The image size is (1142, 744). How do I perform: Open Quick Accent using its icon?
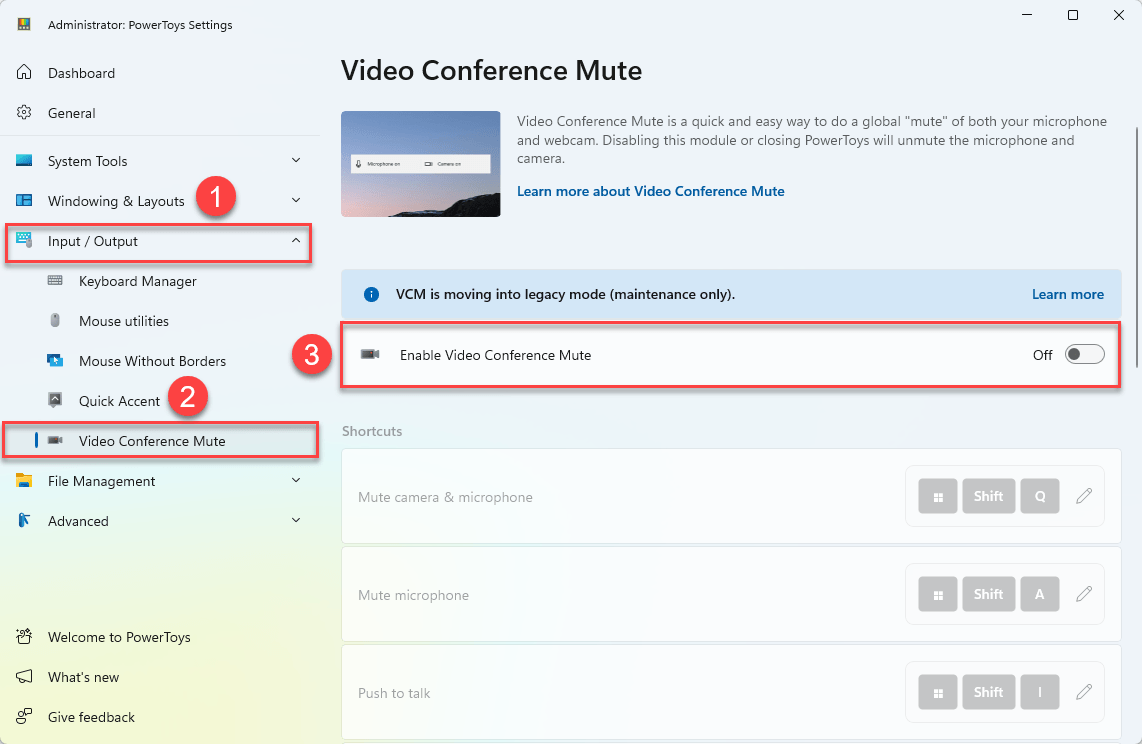pos(55,401)
